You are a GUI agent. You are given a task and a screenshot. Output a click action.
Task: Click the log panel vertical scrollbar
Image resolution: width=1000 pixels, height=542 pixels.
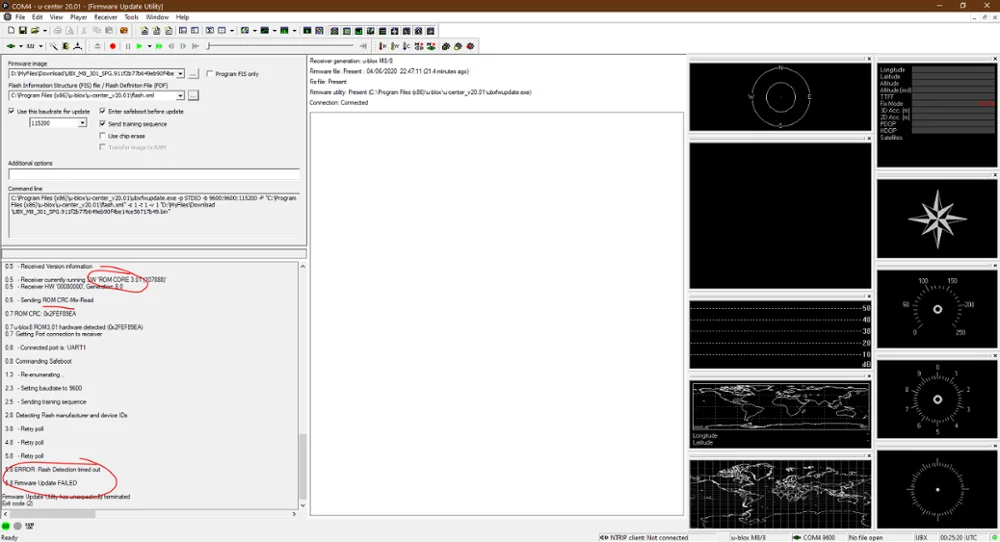coord(302,386)
